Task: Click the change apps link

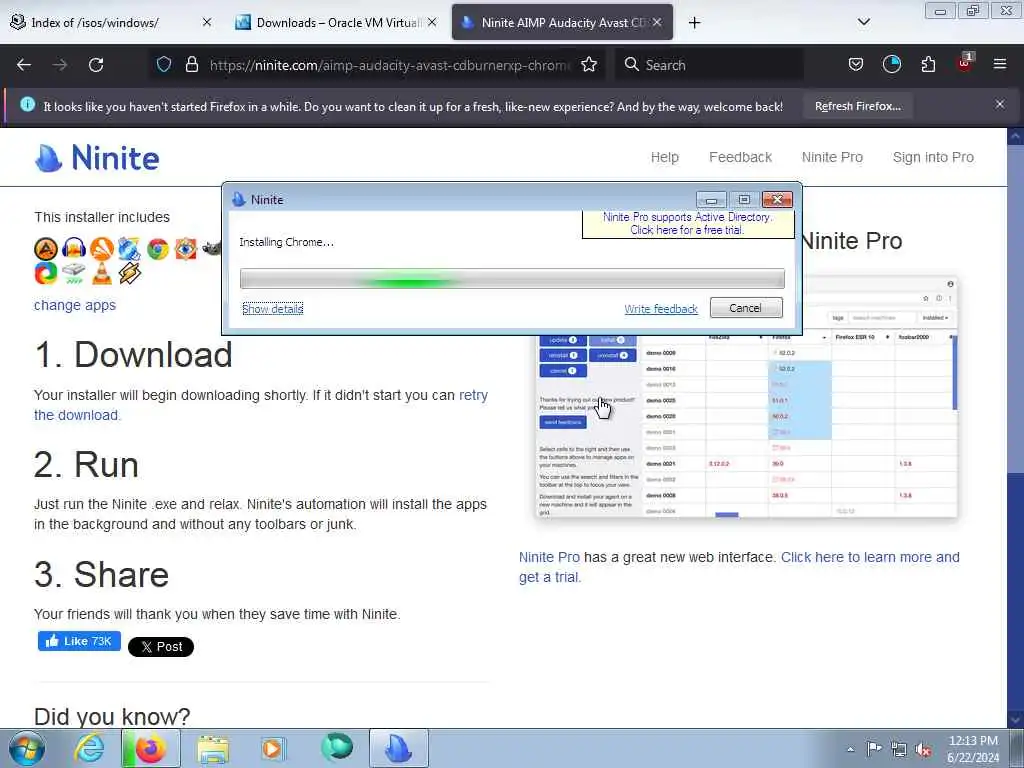Action: tap(74, 305)
